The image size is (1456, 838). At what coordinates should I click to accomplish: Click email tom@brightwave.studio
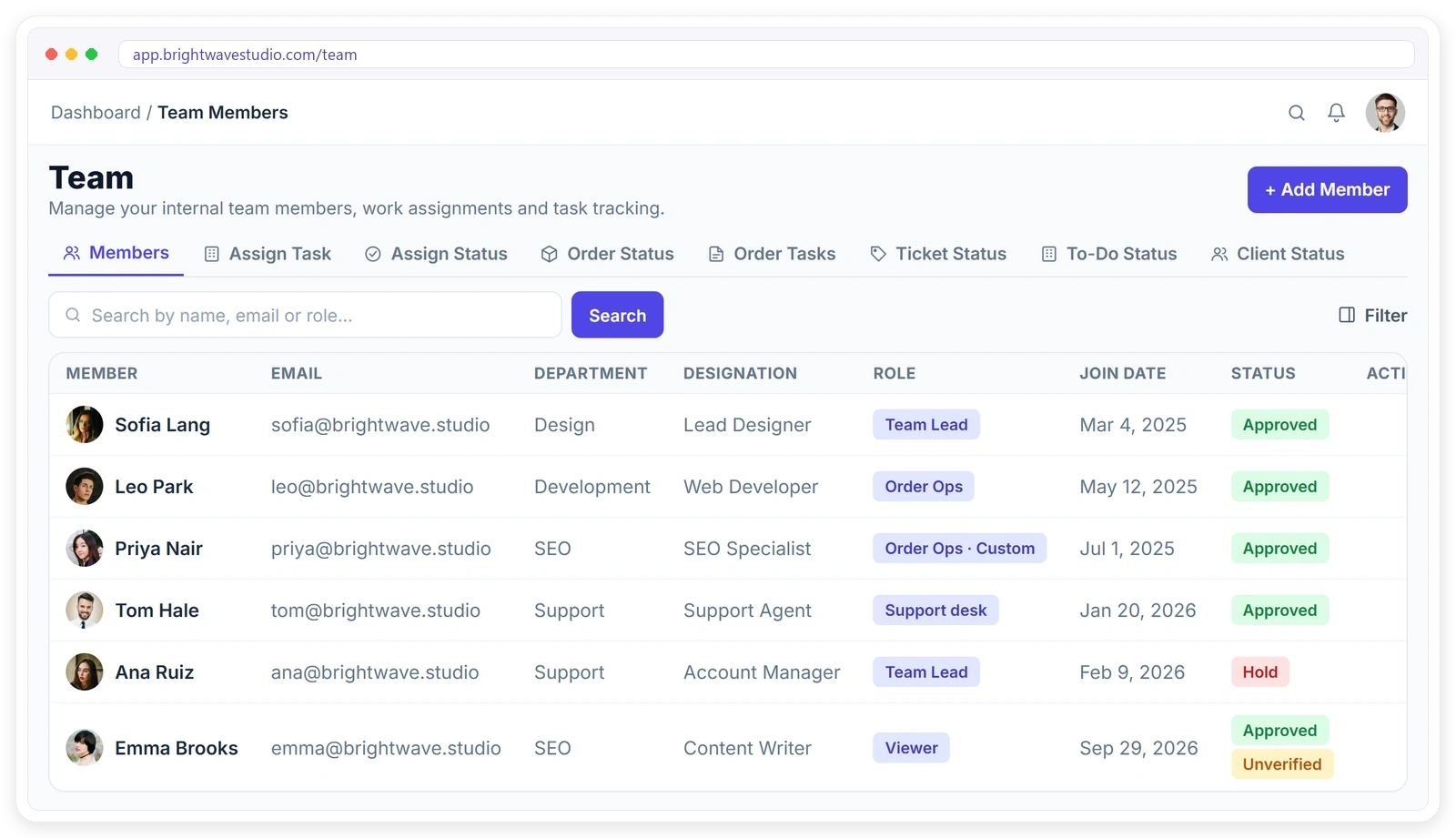click(376, 611)
